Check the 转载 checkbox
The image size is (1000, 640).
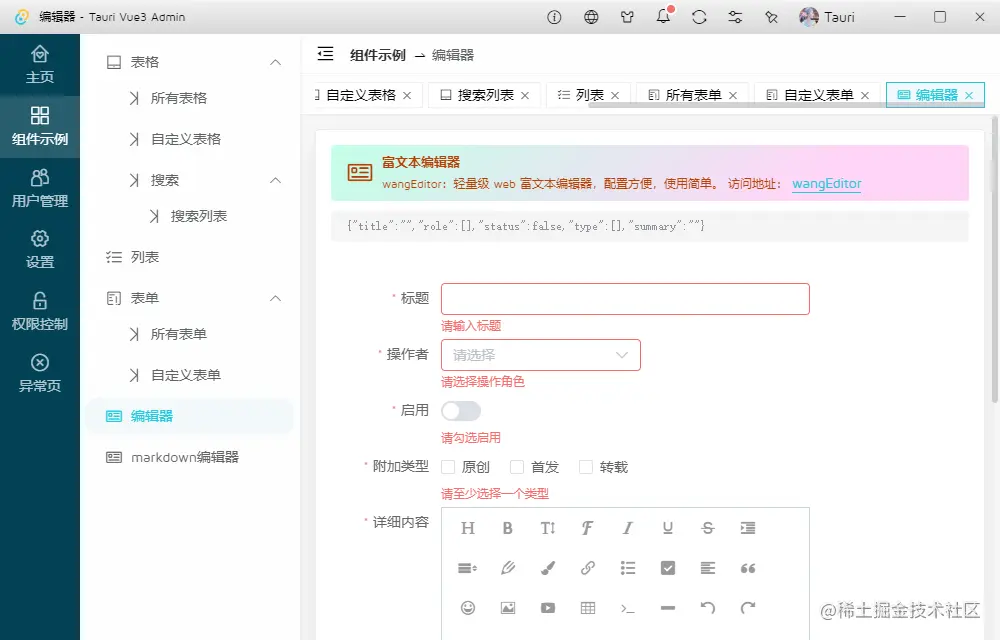pos(585,467)
